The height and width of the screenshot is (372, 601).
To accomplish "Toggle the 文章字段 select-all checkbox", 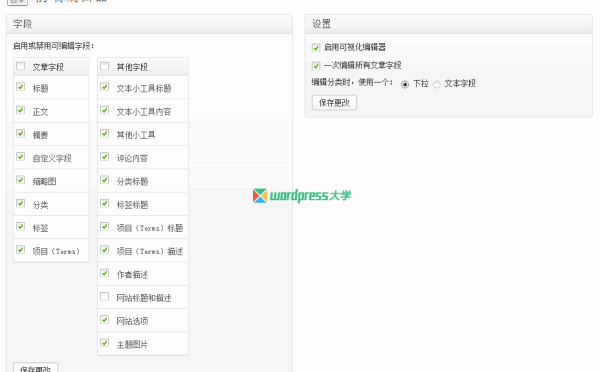I will click(x=21, y=66).
